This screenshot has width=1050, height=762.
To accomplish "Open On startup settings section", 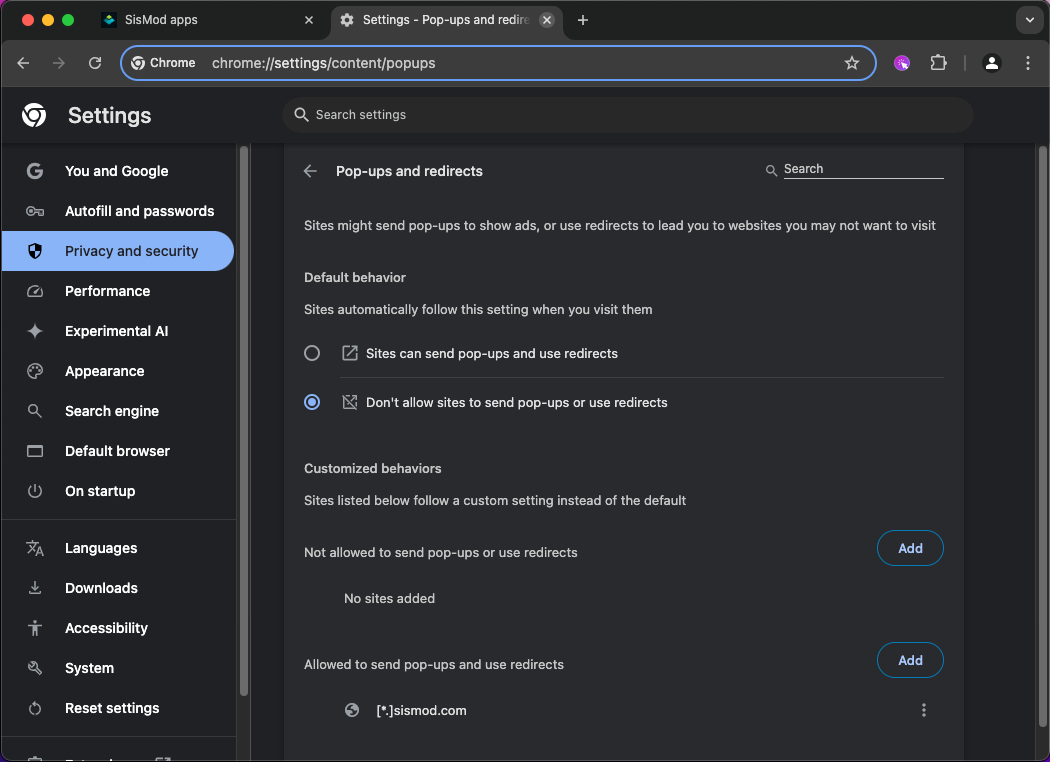I will tap(117, 491).
